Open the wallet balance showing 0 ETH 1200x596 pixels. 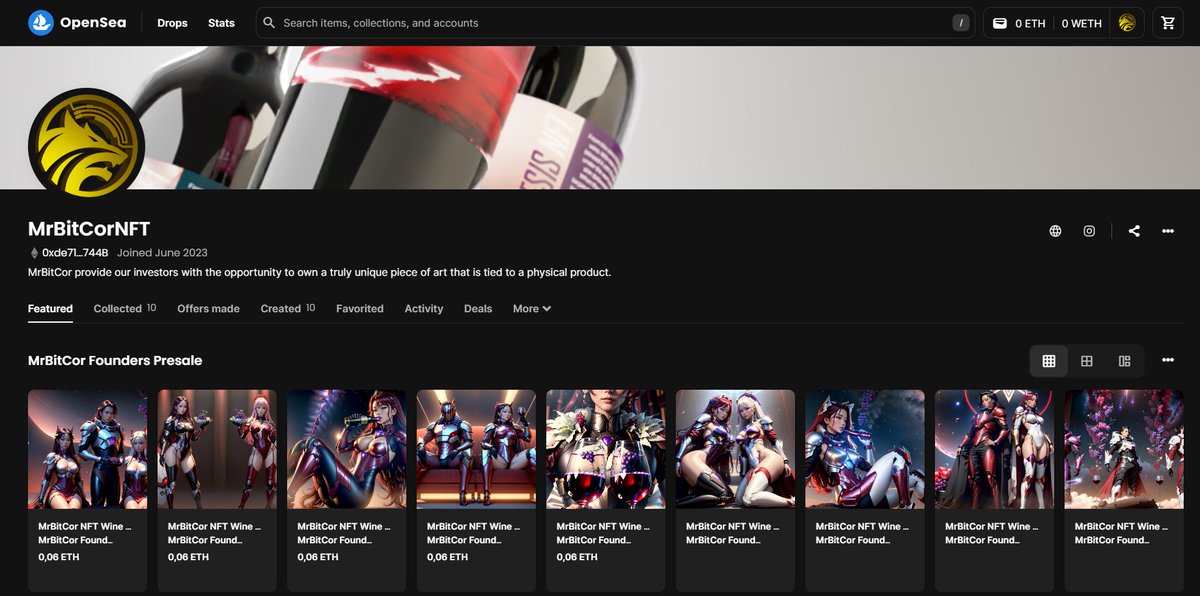tap(1019, 23)
